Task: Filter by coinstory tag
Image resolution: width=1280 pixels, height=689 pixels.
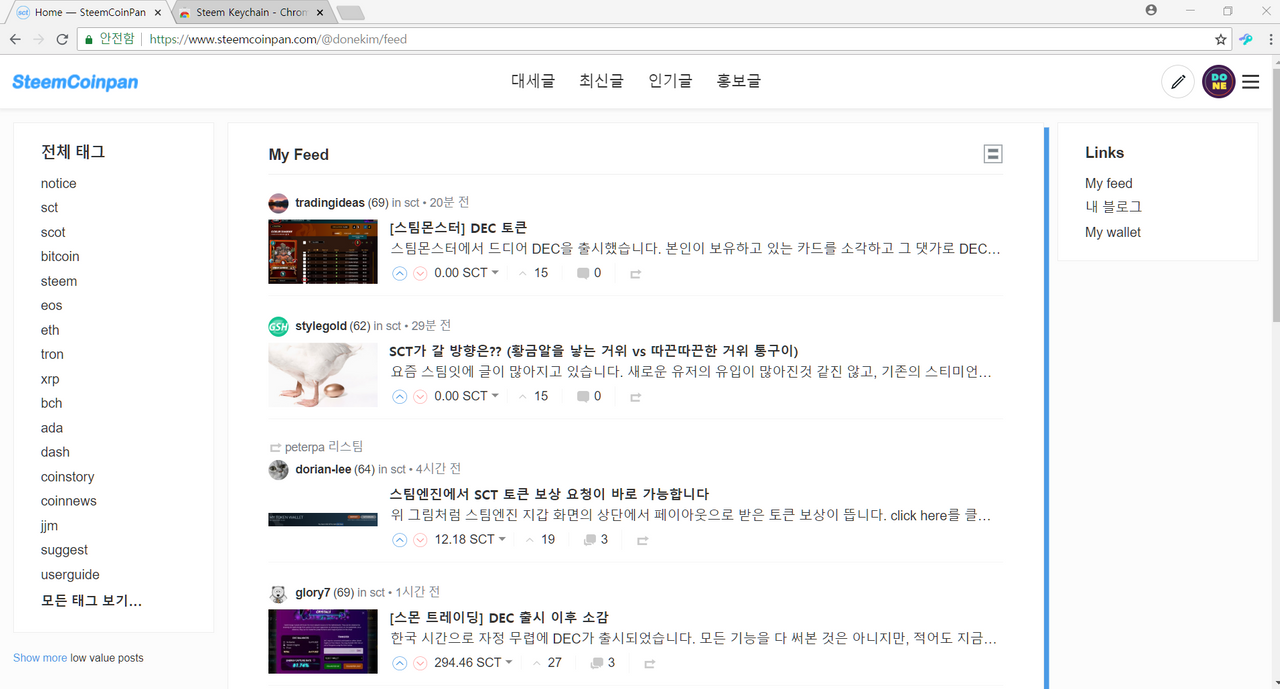Action: (x=68, y=477)
